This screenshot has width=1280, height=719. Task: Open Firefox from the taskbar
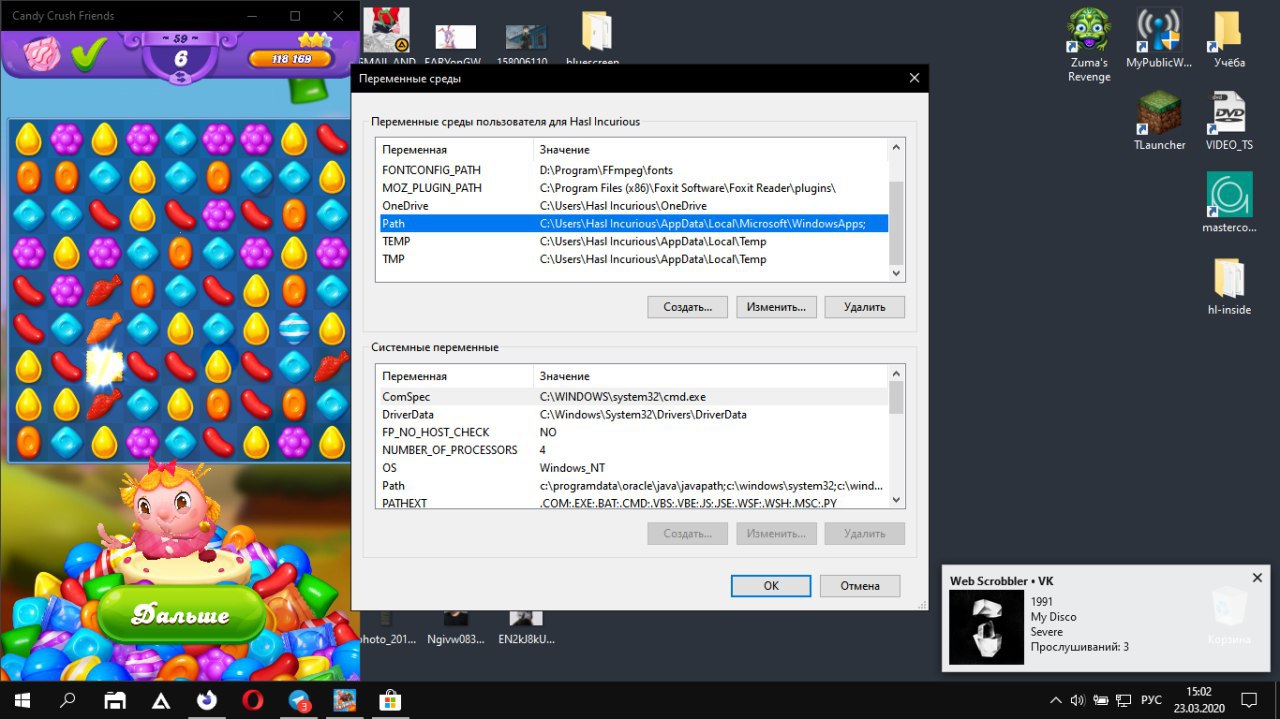206,699
